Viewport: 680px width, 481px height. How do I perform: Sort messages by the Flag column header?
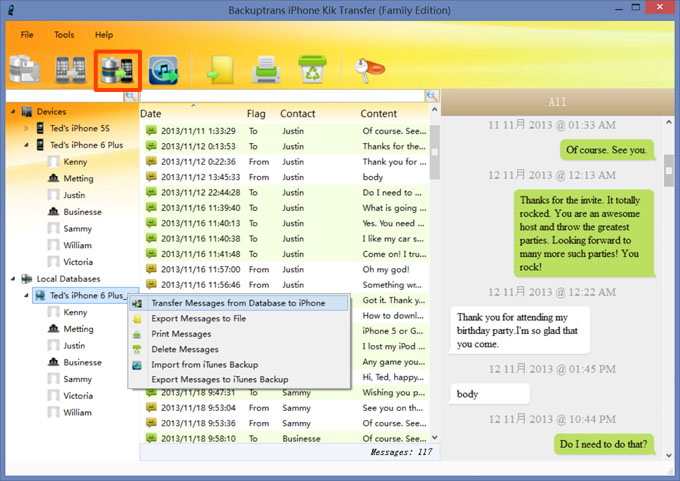point(256,114)
